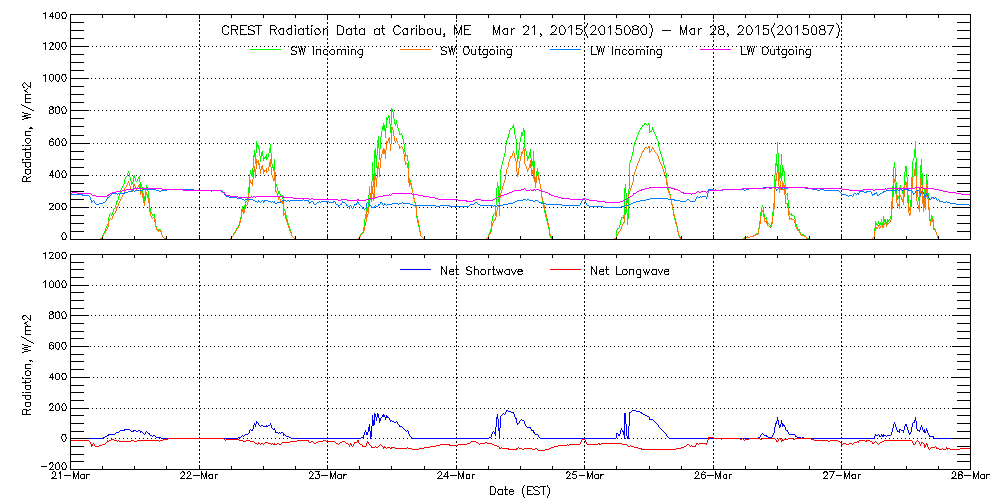Click the Date (EST) axis title

click(520, 491)
